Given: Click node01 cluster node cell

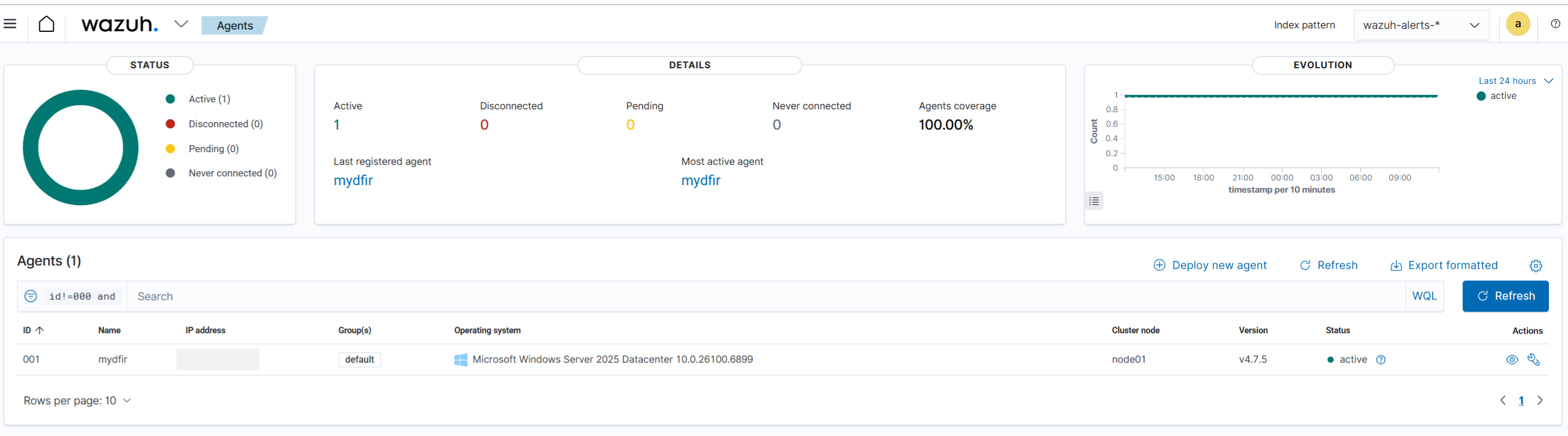Looking at the screenshot, I should click(1128, 359).
